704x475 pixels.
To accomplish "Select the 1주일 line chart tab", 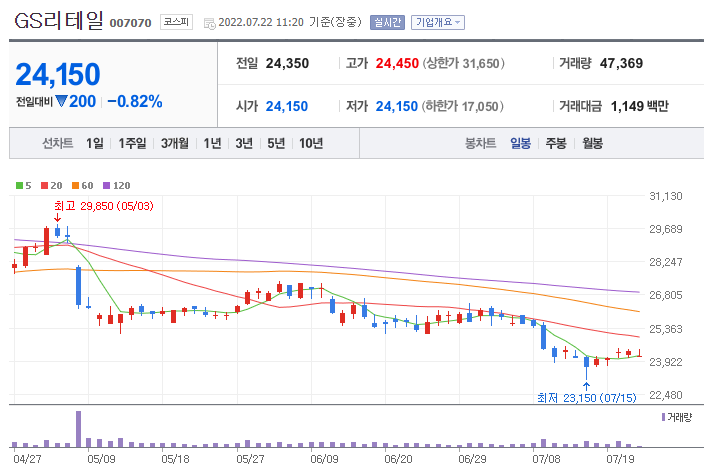I will tap(132, 143).
